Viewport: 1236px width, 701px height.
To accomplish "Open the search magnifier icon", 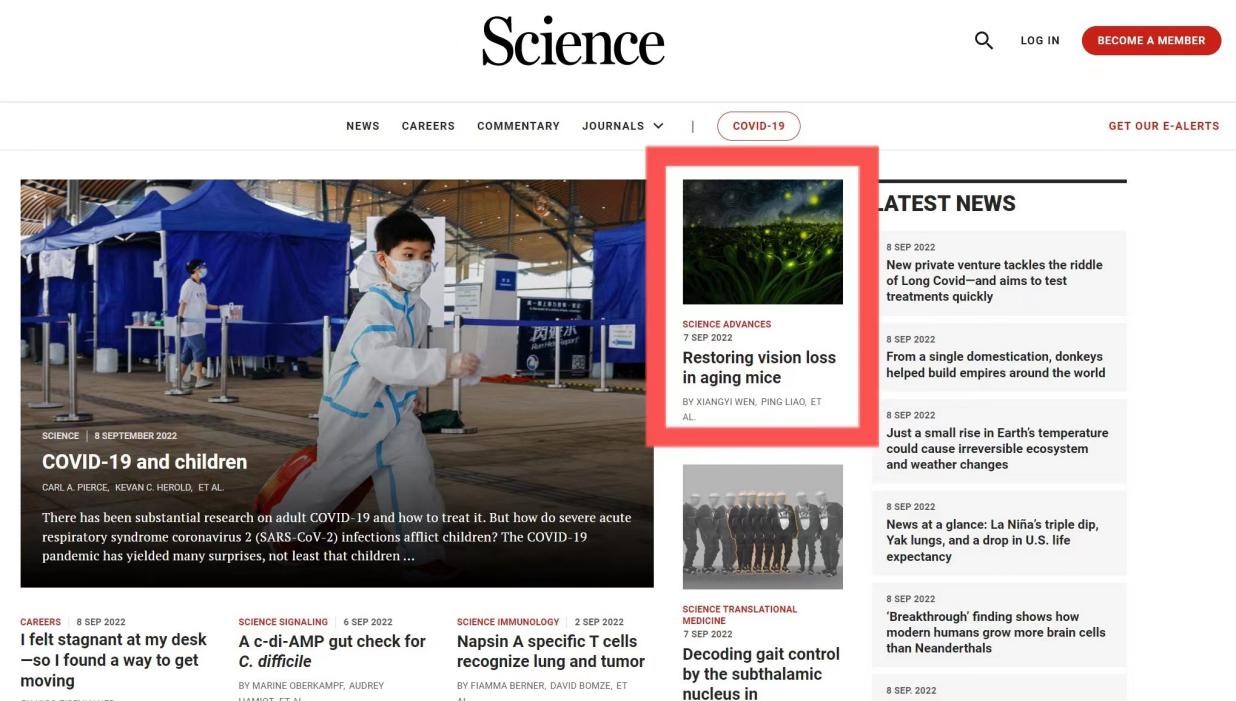I will click(984, 40).
